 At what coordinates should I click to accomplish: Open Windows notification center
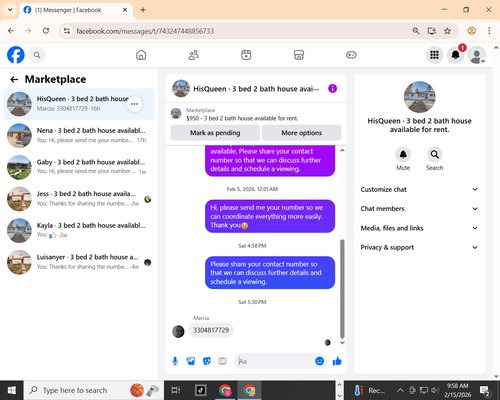pos(484,390)
